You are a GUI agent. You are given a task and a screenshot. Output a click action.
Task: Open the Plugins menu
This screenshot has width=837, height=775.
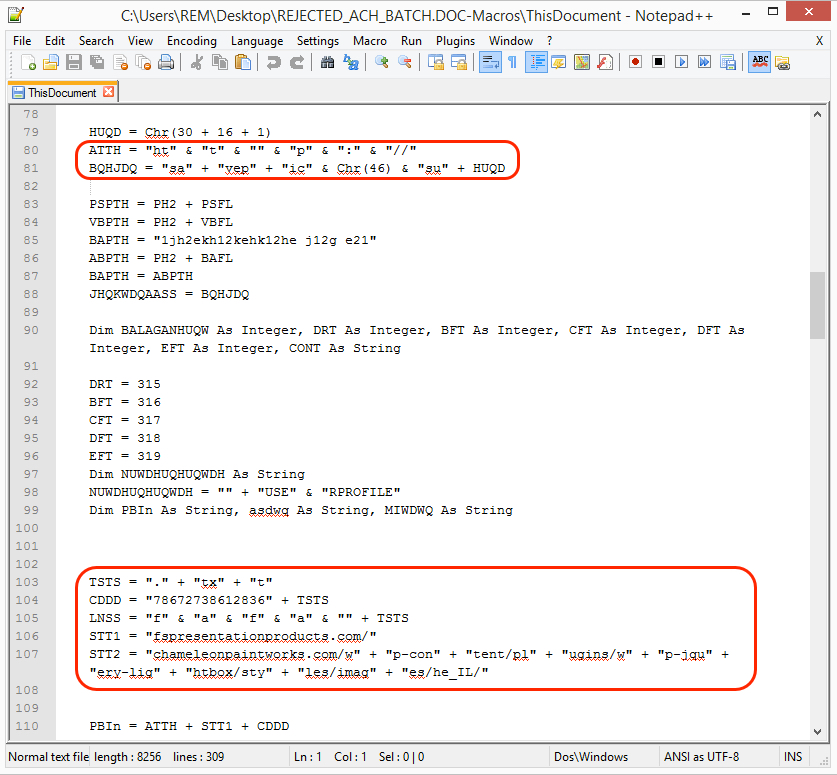pyautogui.click(x=455, y=41)
